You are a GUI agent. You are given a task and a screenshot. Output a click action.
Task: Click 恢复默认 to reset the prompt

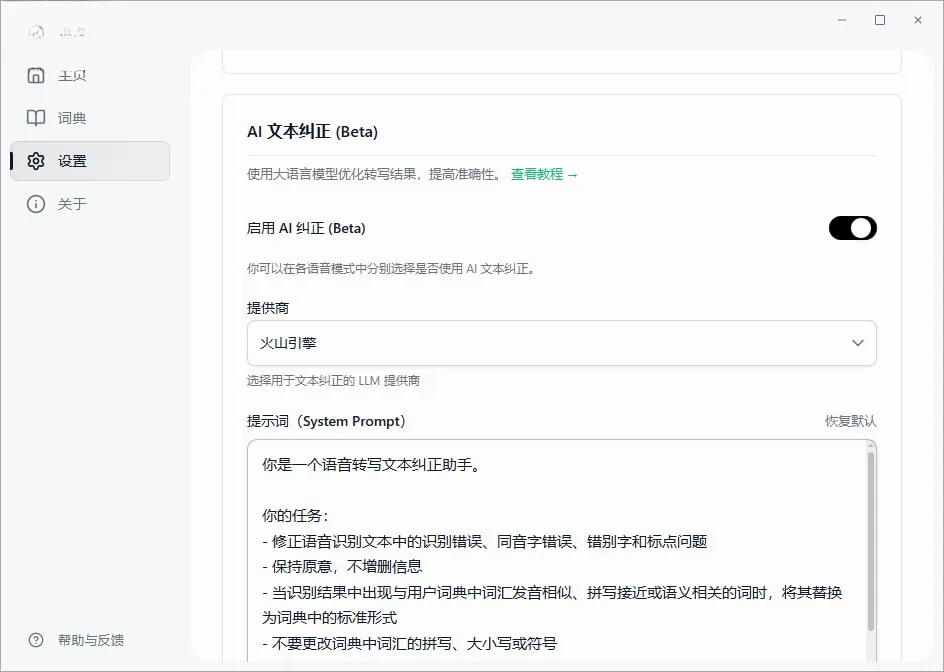851,421
